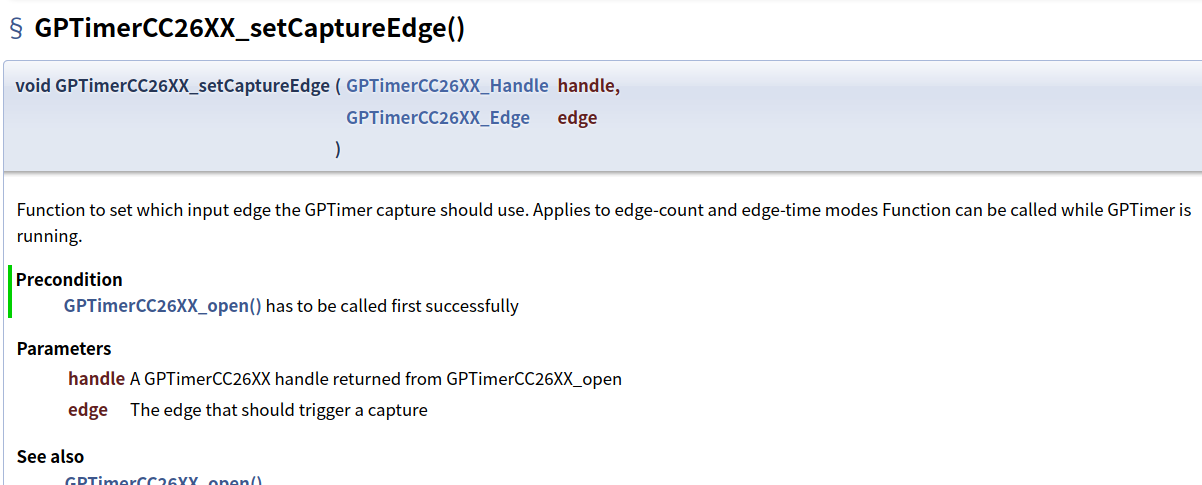Click the "handle" name in Parameters list

coord(96,379)
